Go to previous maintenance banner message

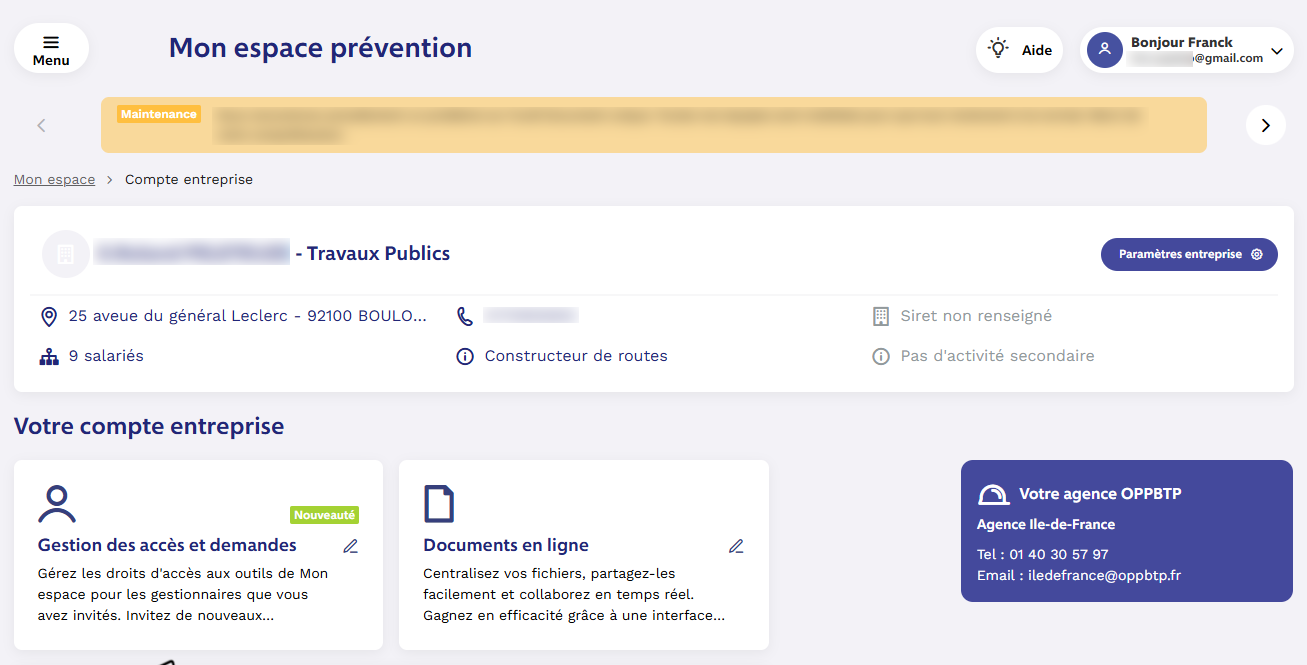[x=41, y=125]
